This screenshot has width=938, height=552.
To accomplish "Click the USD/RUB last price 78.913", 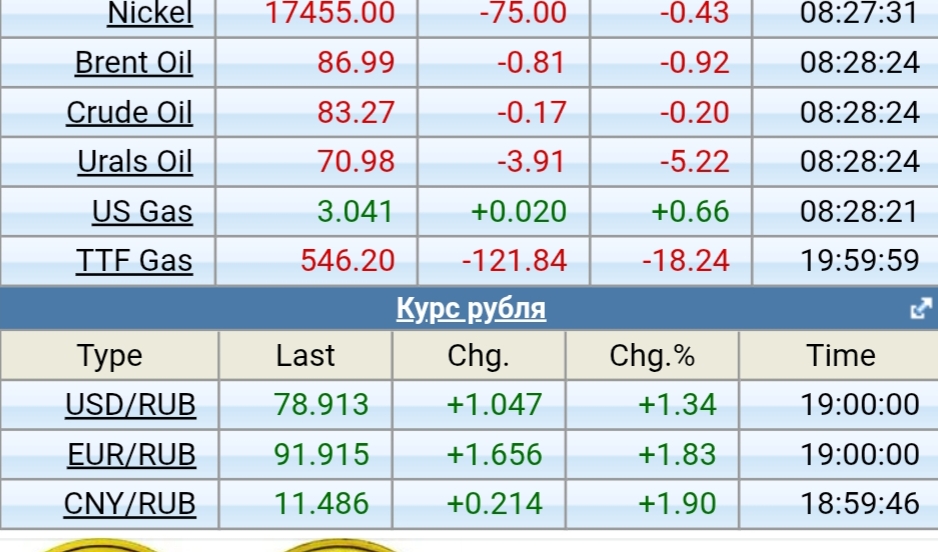I will (x=321, y=405).
